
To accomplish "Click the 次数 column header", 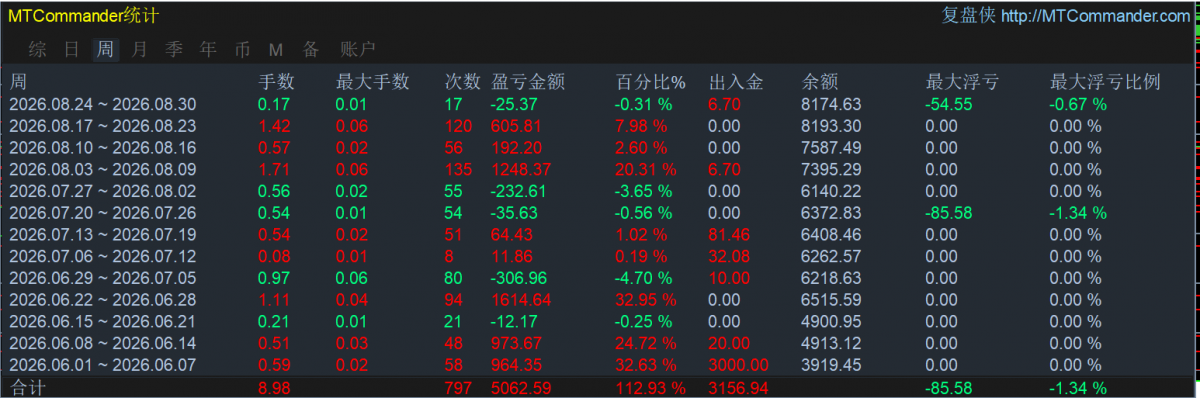I will tap(463, 82).
